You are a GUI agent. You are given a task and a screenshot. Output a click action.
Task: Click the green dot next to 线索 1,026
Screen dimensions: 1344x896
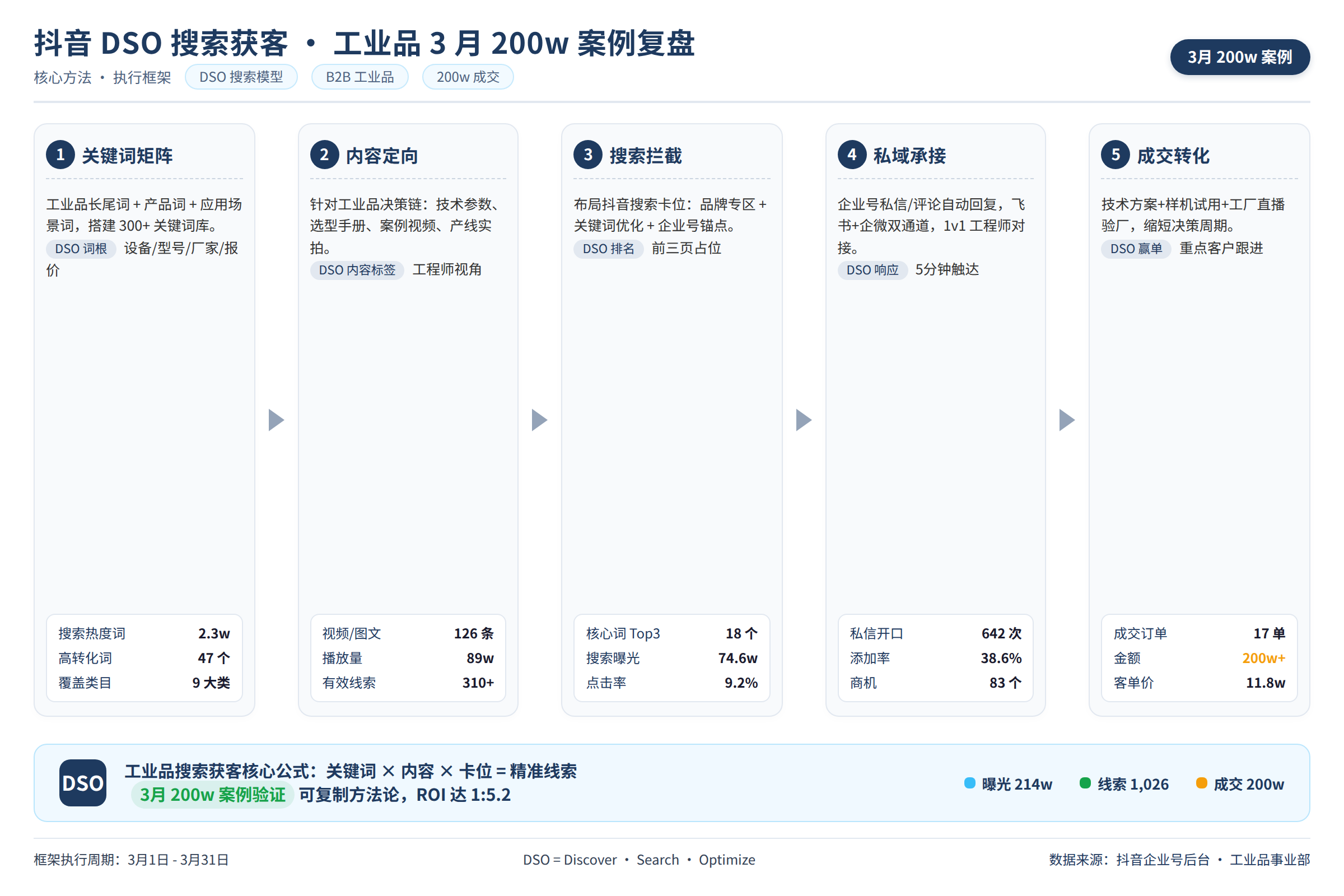point(1085,783)
